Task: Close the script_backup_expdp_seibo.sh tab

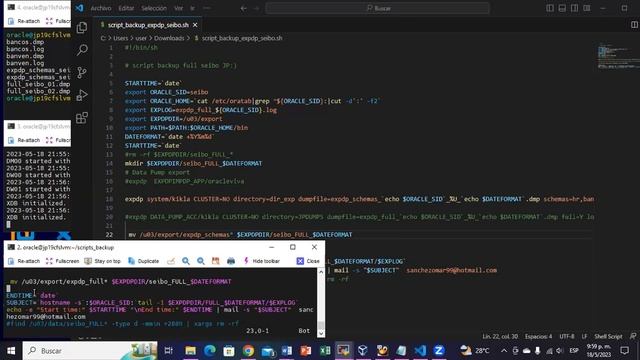Action: (195, 25)
